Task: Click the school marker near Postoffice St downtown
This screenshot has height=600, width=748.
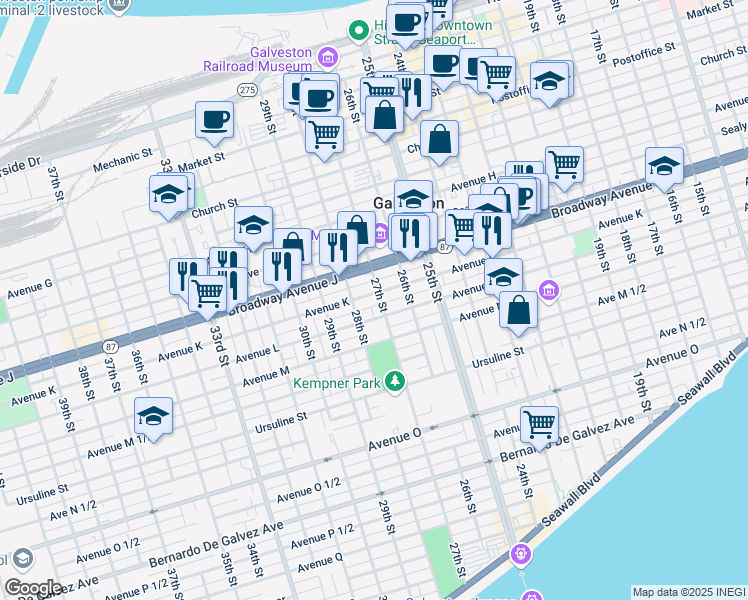Action: 549,84
